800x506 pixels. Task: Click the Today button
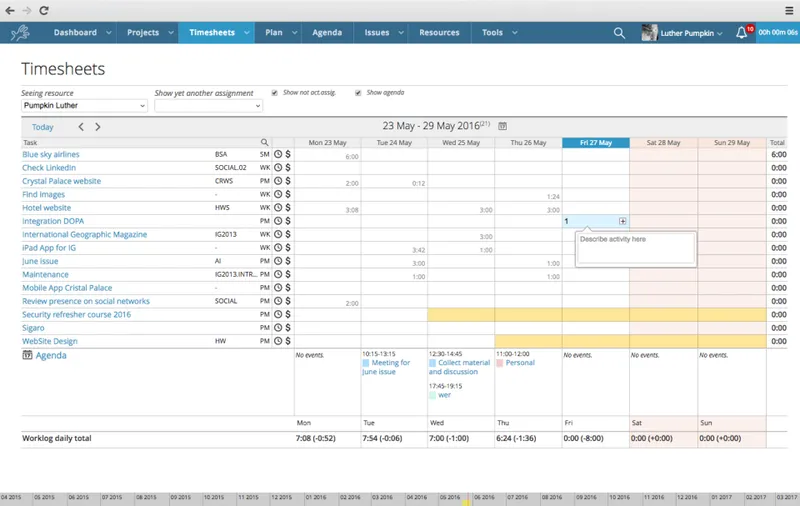click(42, 127)
